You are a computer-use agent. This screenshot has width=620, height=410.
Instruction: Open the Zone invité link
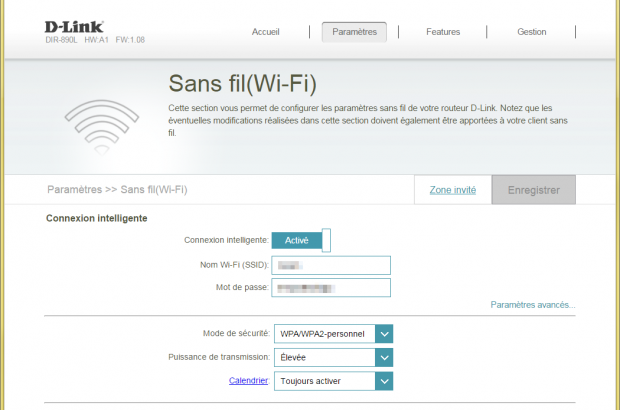coord(452,190)
